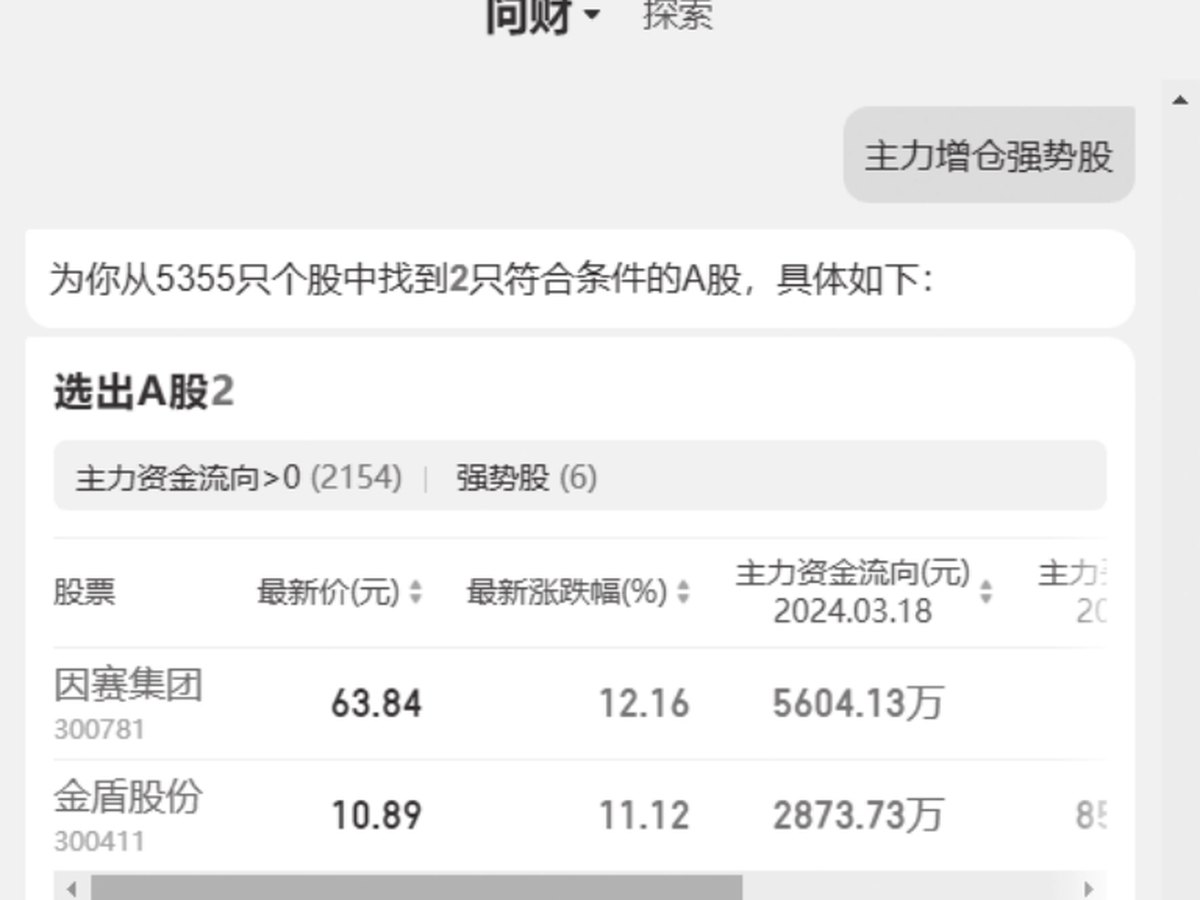
Task: Click change value 11.12
Action: tap(644, 815)
